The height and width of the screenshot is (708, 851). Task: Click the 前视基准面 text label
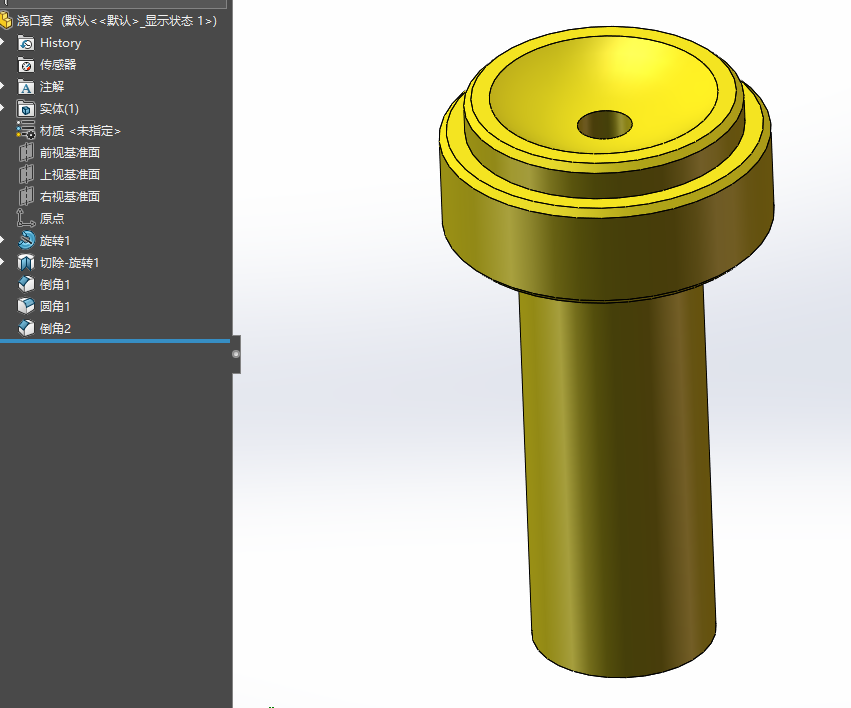pyautogui.click(x=70, y=152)
